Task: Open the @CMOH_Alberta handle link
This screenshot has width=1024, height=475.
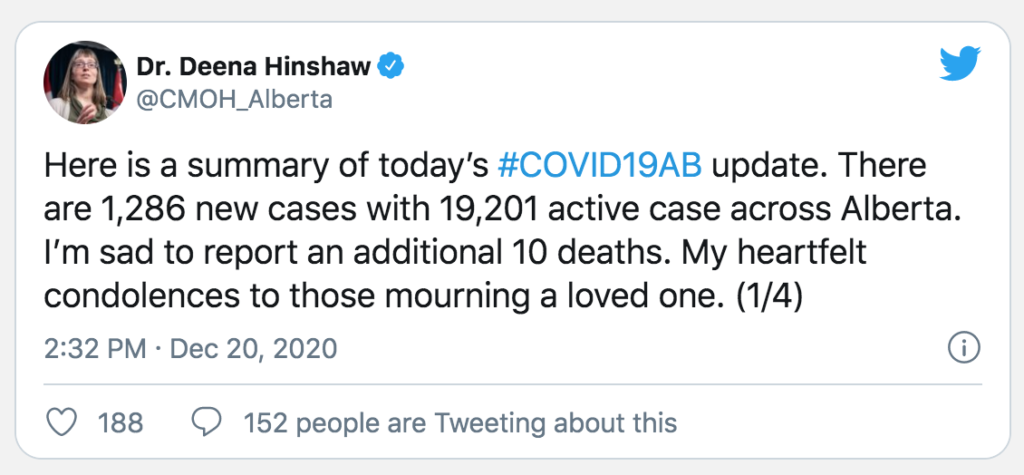Action: (x=234, y=100)
